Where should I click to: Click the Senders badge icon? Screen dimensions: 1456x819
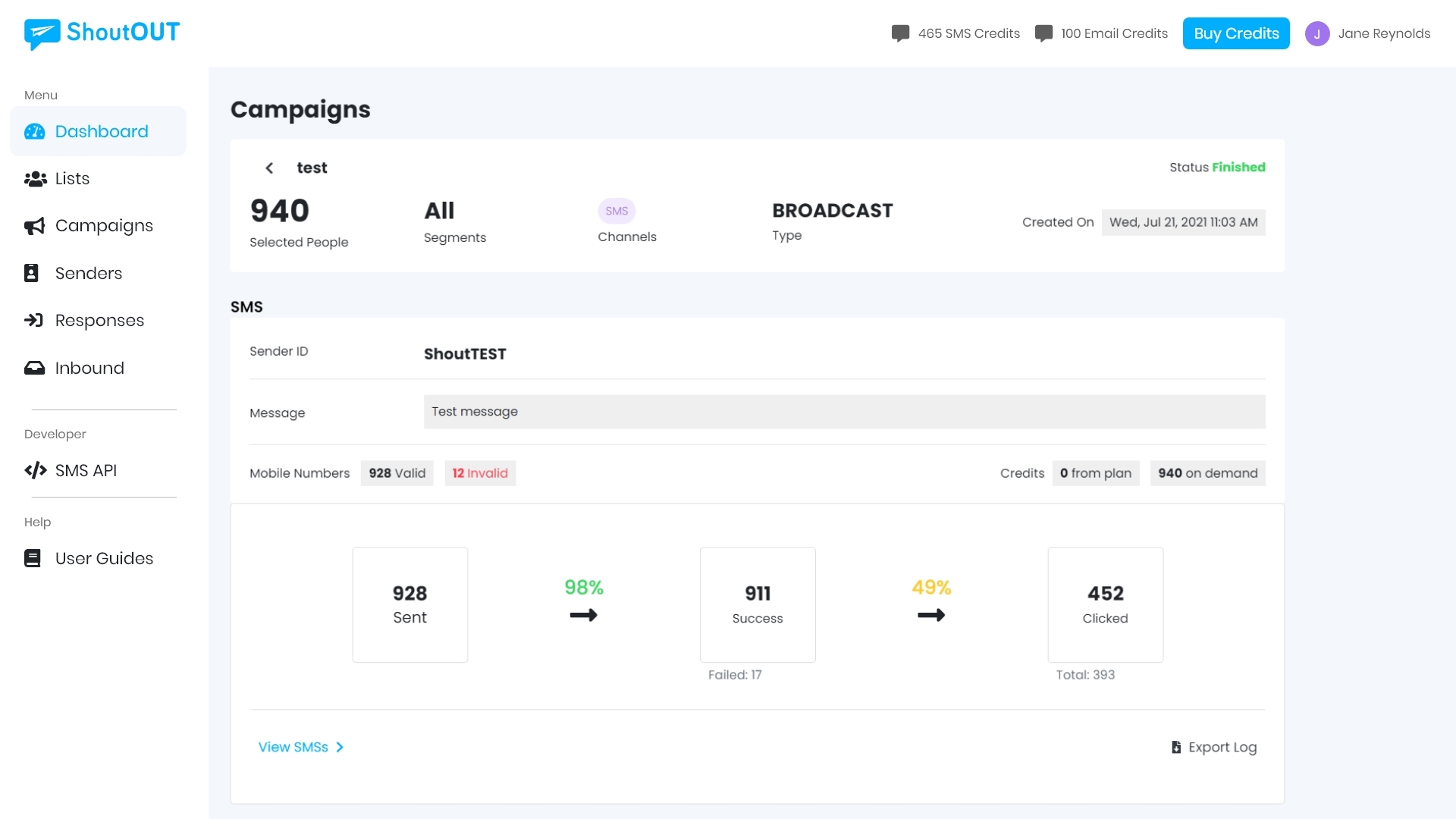point(31,273)
